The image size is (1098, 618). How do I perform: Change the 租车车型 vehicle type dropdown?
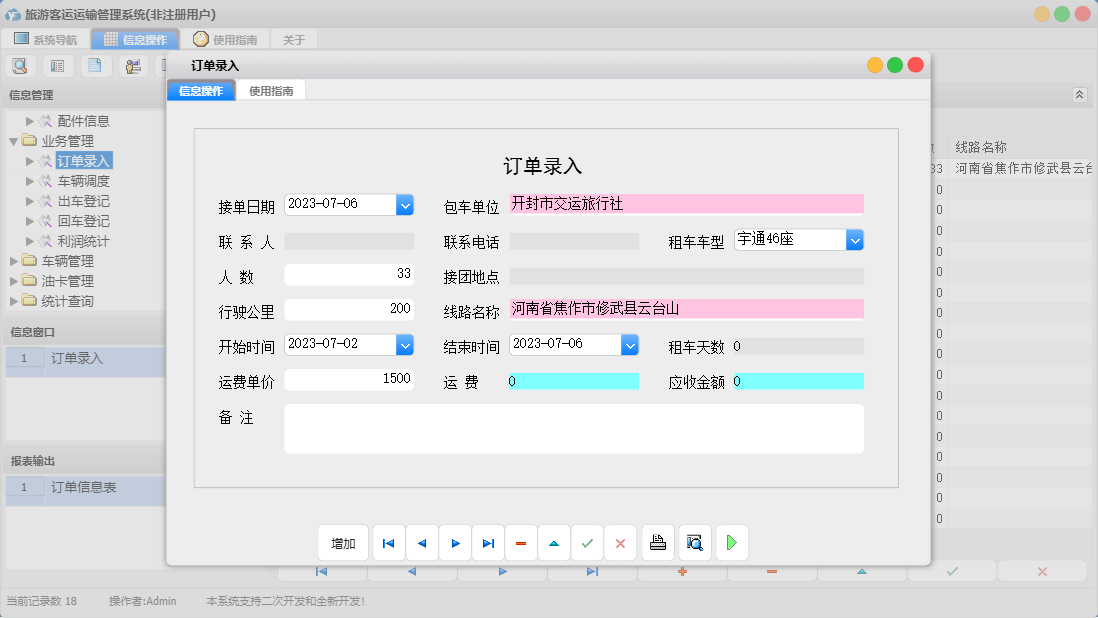(855, 239)
